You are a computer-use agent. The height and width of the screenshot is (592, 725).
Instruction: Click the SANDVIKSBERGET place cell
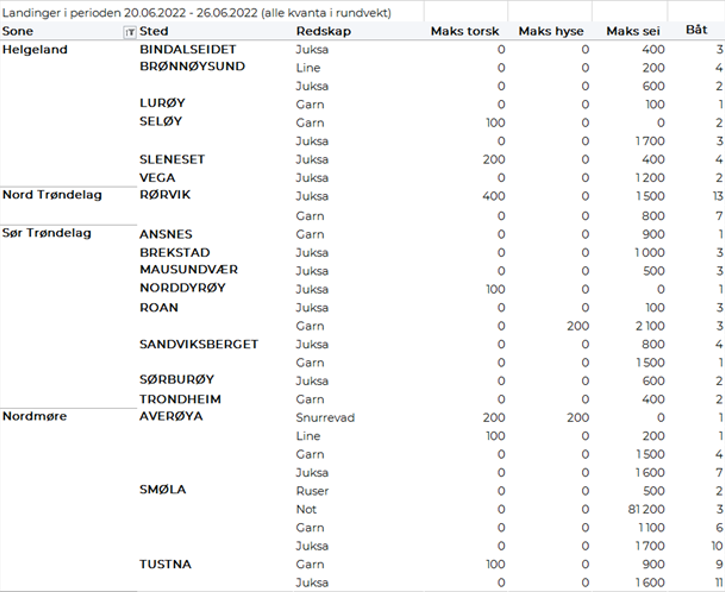click(x=199, y=344)
